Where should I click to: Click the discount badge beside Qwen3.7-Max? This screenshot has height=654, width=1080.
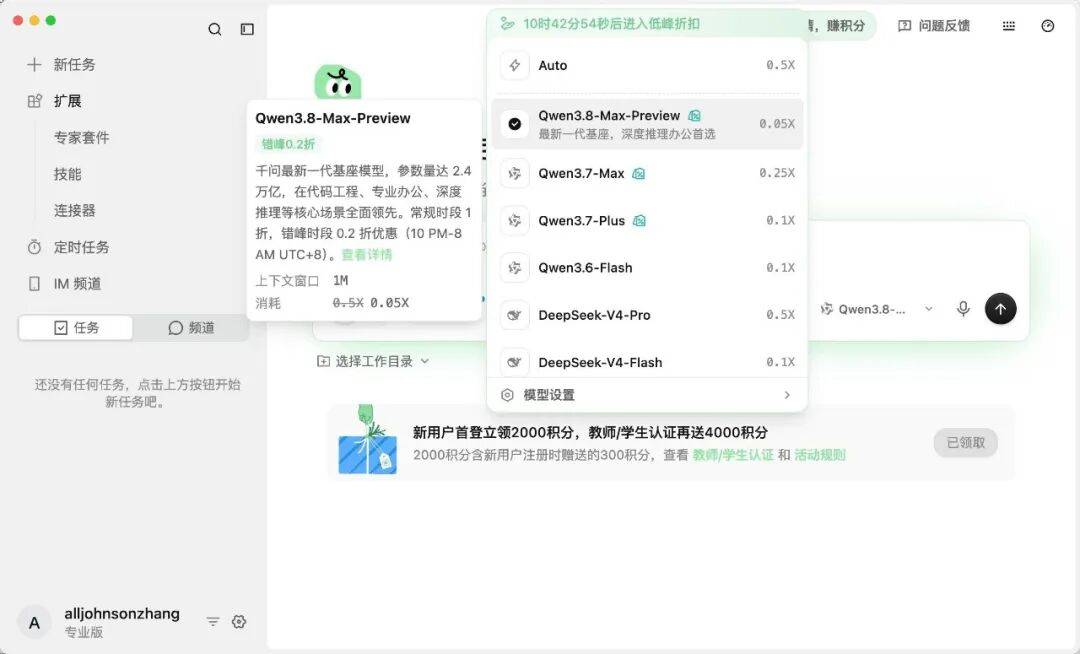coord(638,173)
